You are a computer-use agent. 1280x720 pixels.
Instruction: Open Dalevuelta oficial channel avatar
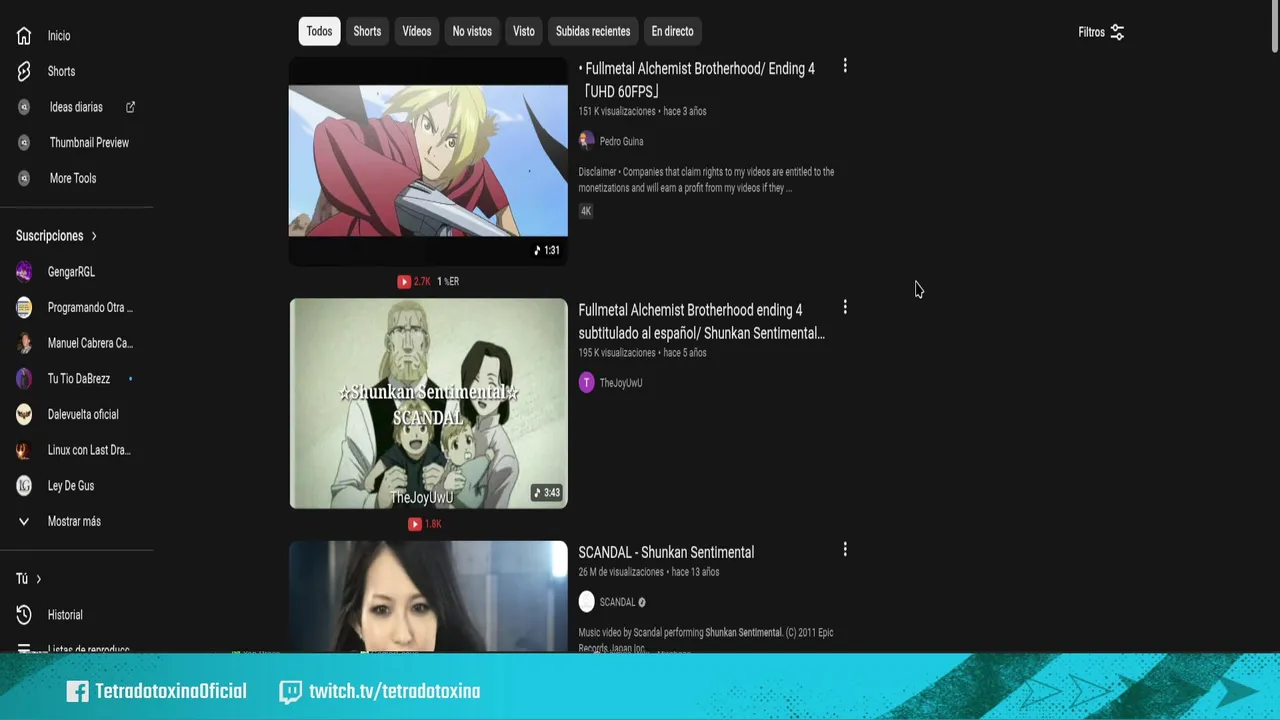pos(24,414)
